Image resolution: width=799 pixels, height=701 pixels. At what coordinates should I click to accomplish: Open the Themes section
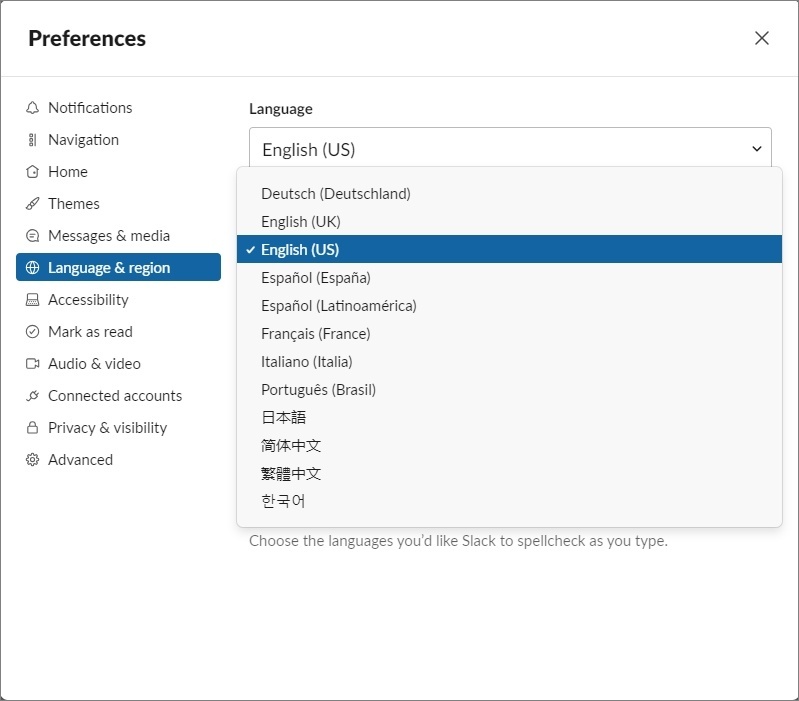tap(118, 204)
